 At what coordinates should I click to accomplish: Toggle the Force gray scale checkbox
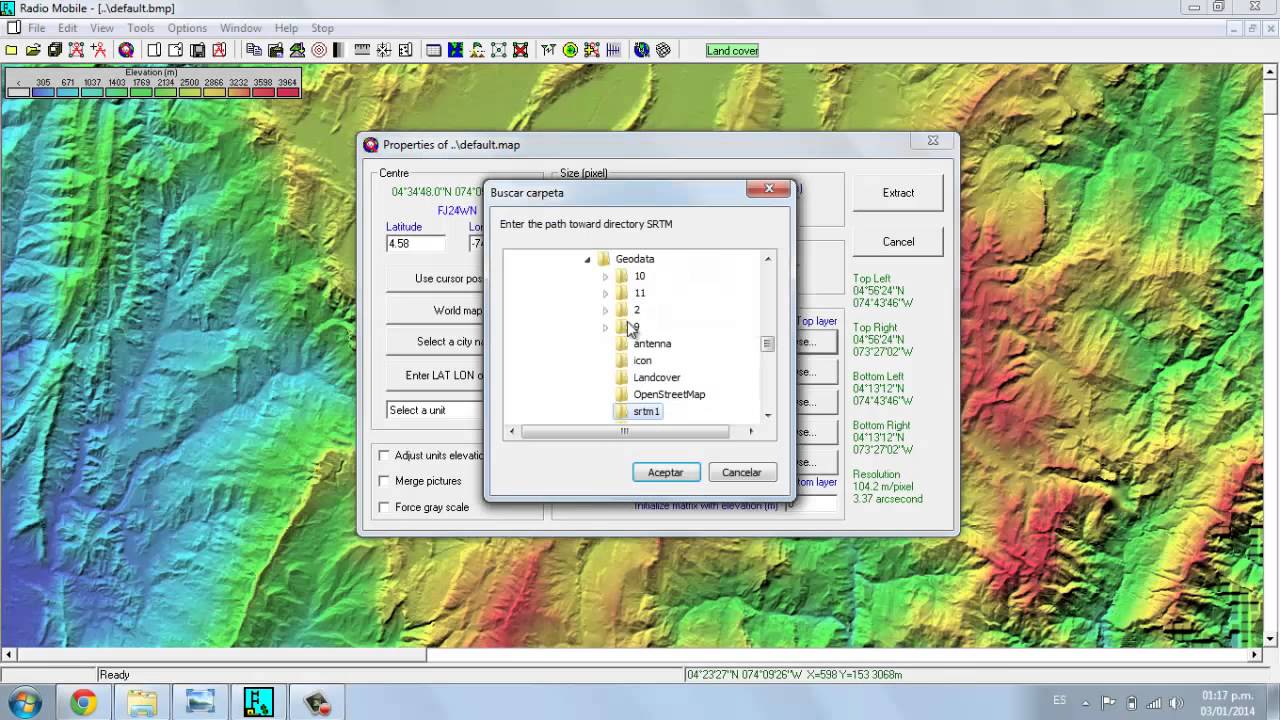[384, 507]
